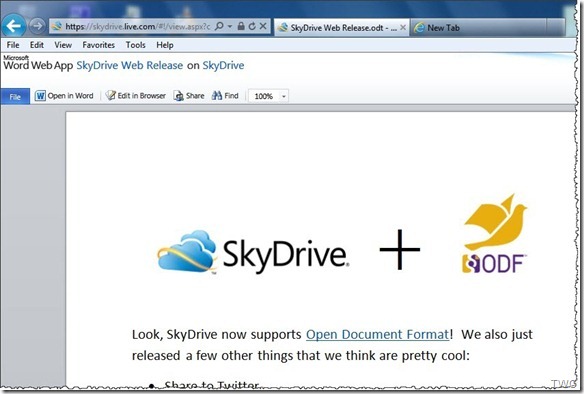Click the browser Forward arrow button
This screenshot has height=394, width=584.
(37, 26)
